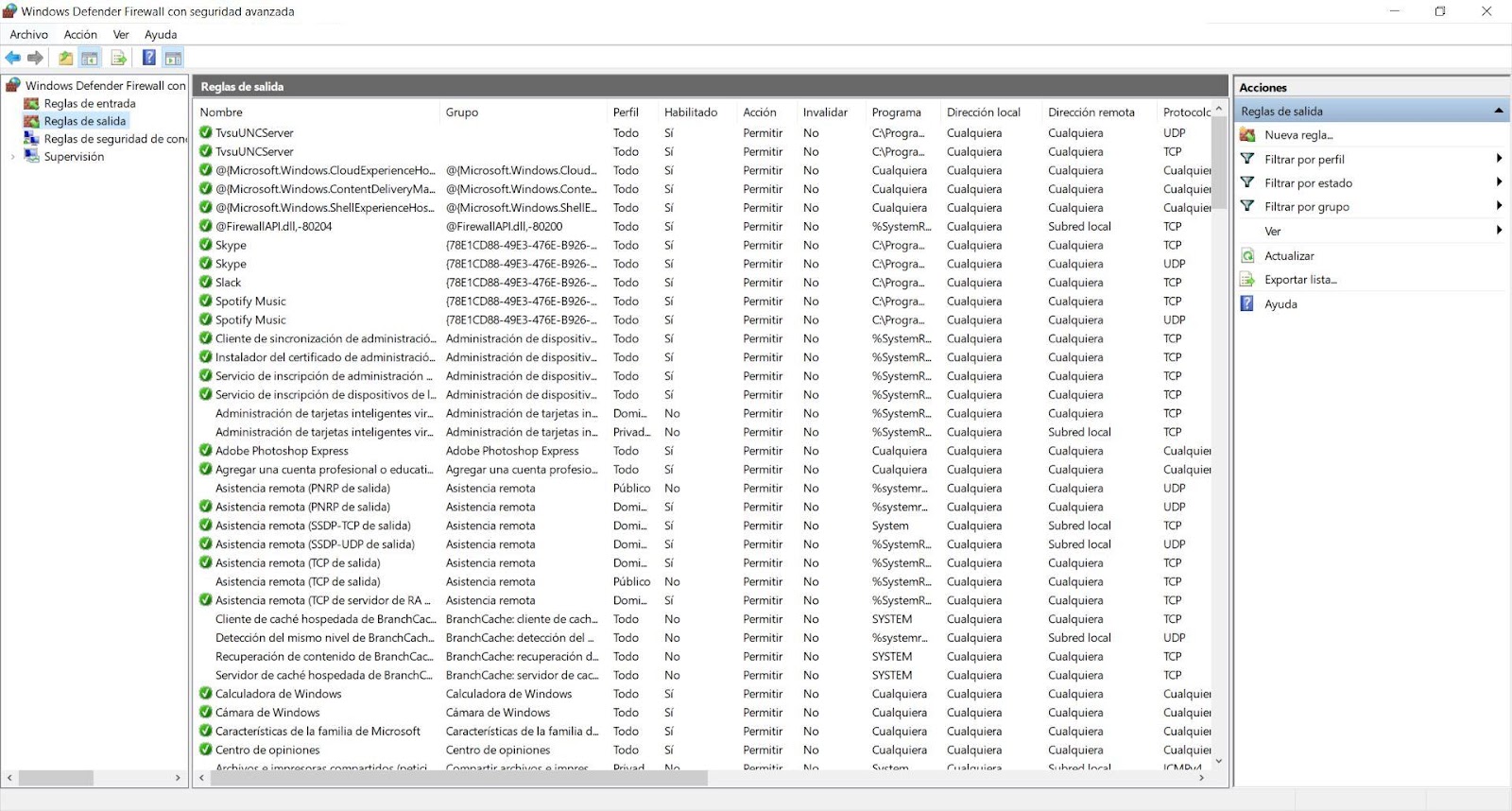Open the Ayuda menu in the menu bar
This screenshot has height=811, width=1512.
click(161, 35)
